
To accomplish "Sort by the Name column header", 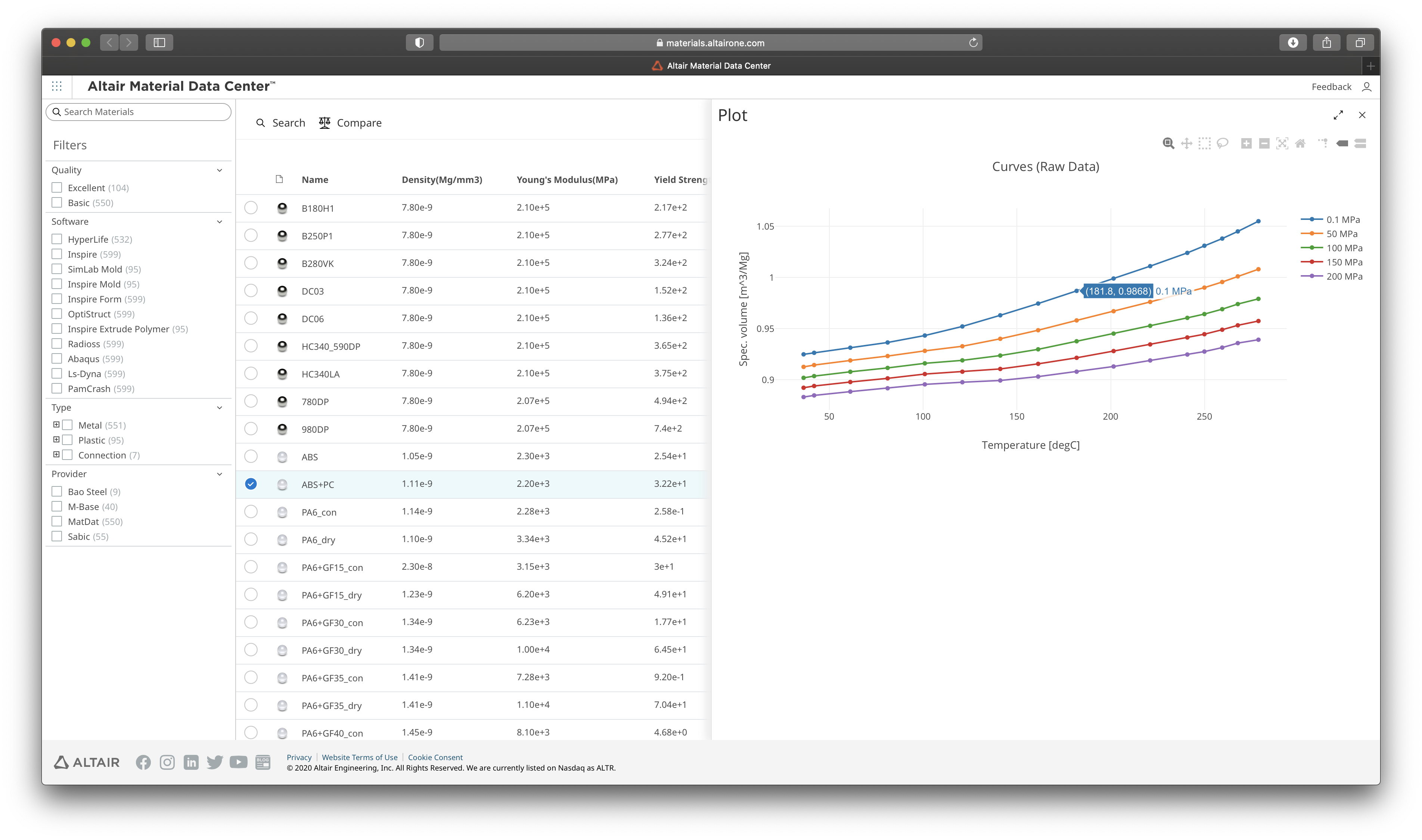I will point(315,180).
